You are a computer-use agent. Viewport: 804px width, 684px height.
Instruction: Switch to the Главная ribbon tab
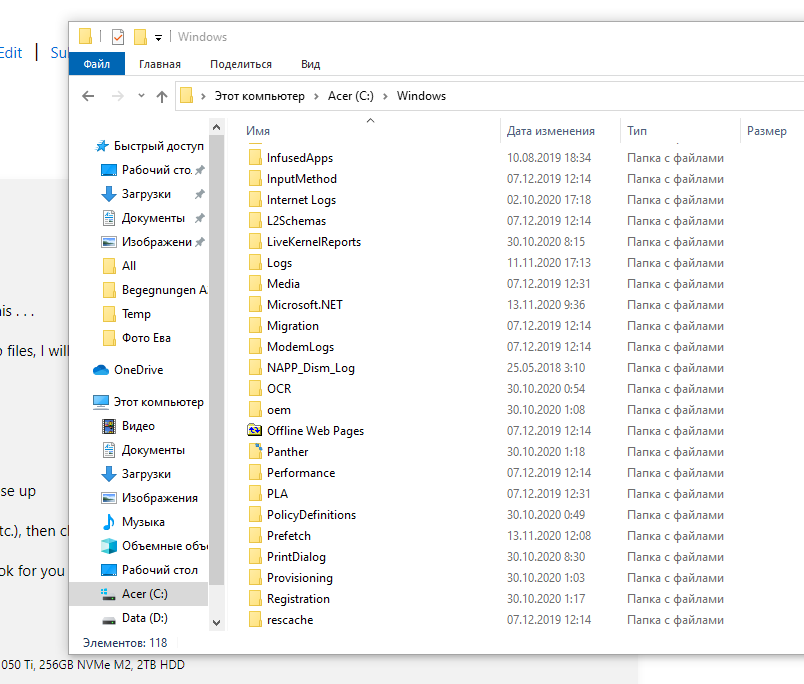(x=159, y=64)
